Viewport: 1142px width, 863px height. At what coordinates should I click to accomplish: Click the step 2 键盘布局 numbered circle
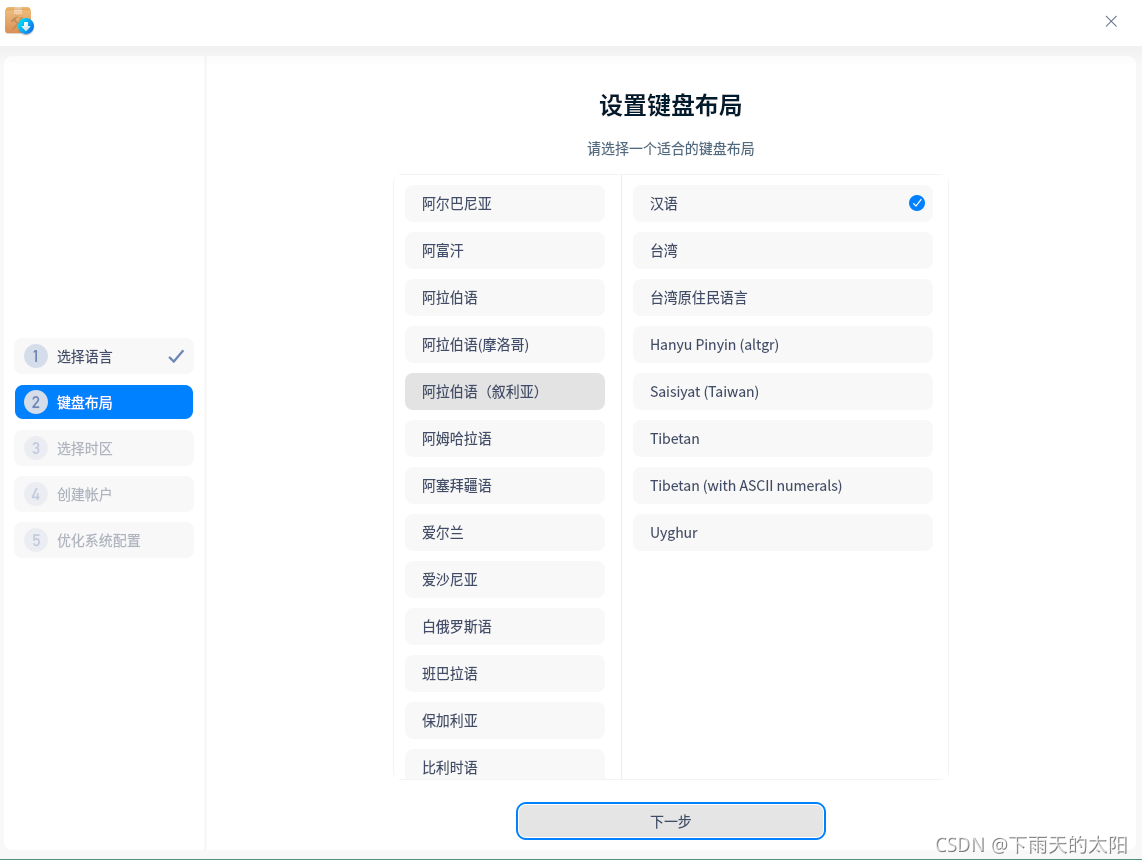pos(35,402)
